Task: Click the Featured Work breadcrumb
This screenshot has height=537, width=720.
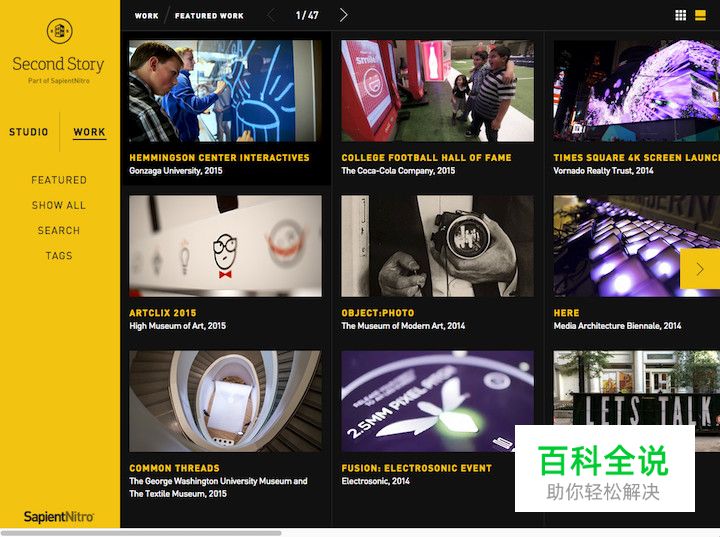Action: 209,16
